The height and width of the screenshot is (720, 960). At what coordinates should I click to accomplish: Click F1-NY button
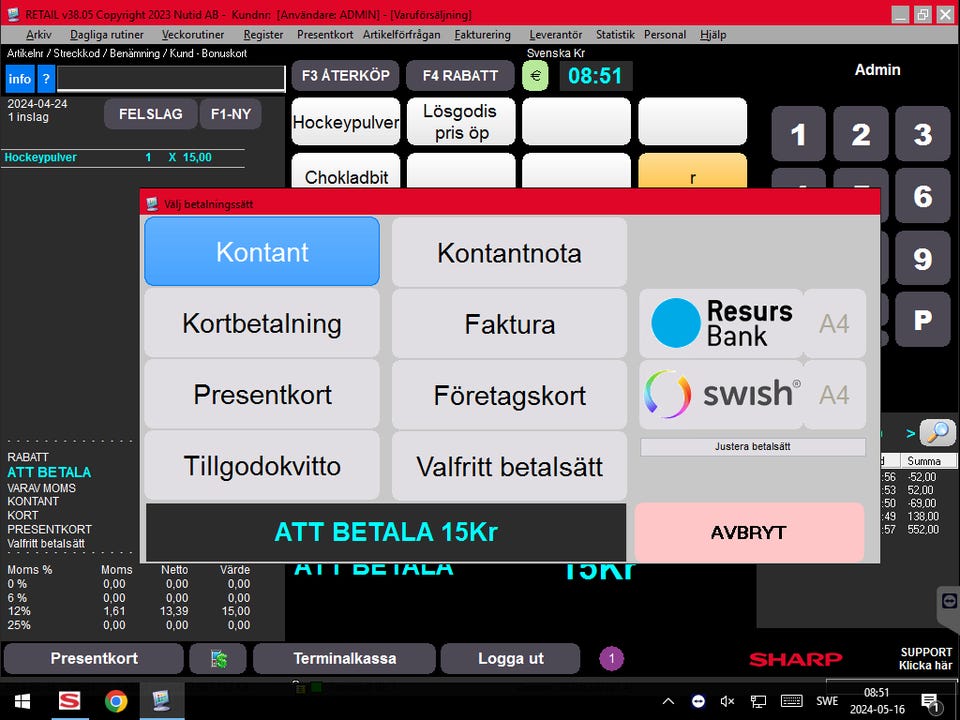[x=231, y=114]
